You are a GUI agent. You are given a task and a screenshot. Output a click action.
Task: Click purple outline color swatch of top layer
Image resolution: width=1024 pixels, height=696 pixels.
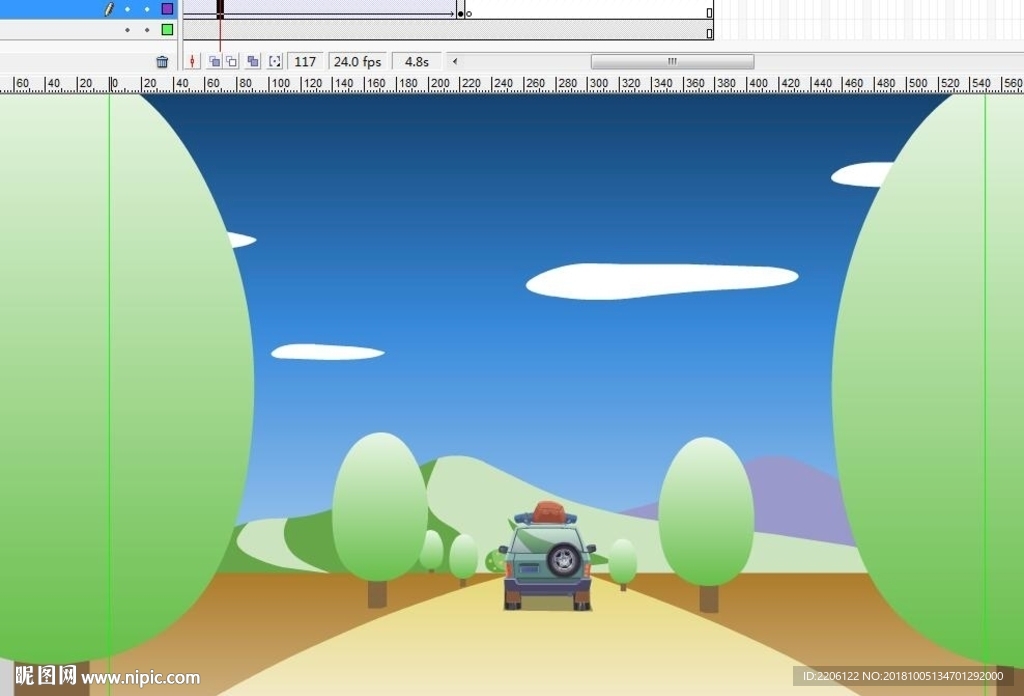(167, 9)
